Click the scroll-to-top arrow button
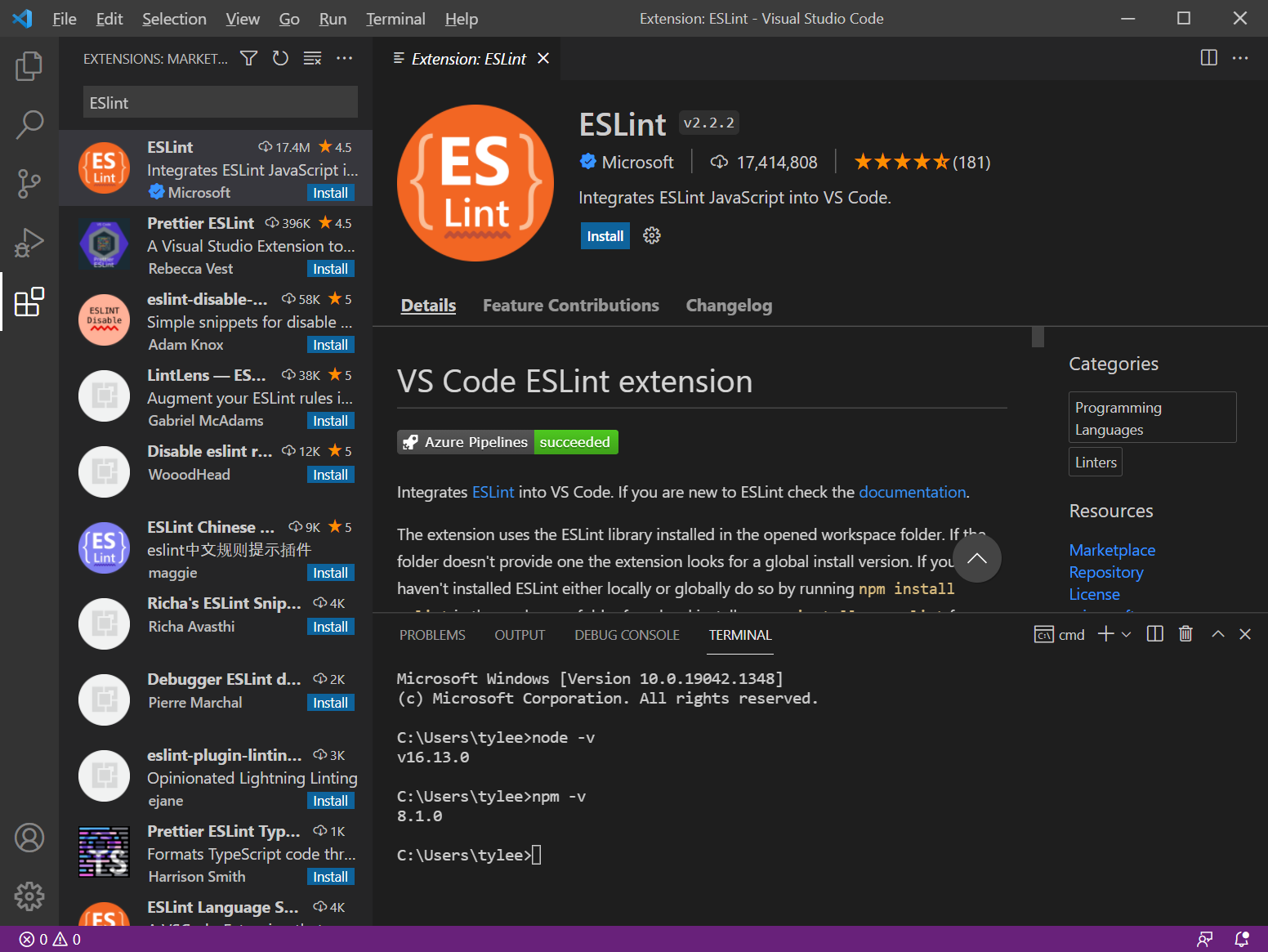The width and height of the screenshot is (1268, 952). click(976, 558)
